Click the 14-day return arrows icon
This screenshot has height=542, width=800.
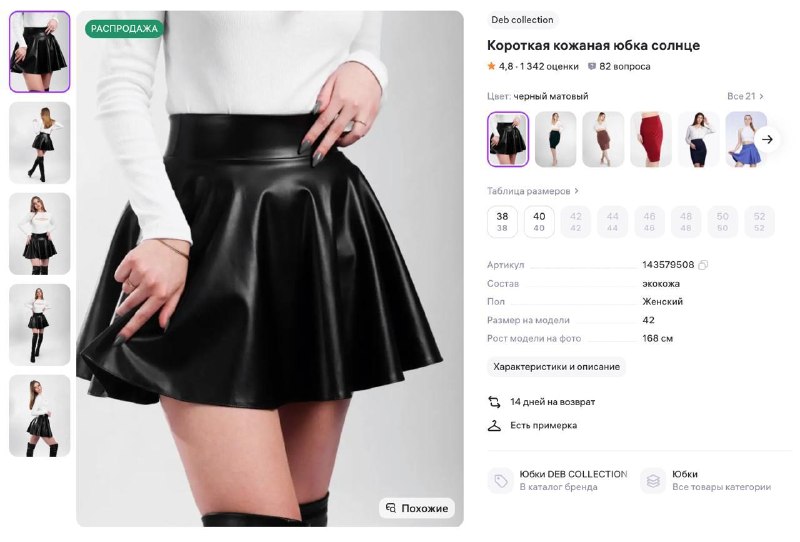coord(494,402)
